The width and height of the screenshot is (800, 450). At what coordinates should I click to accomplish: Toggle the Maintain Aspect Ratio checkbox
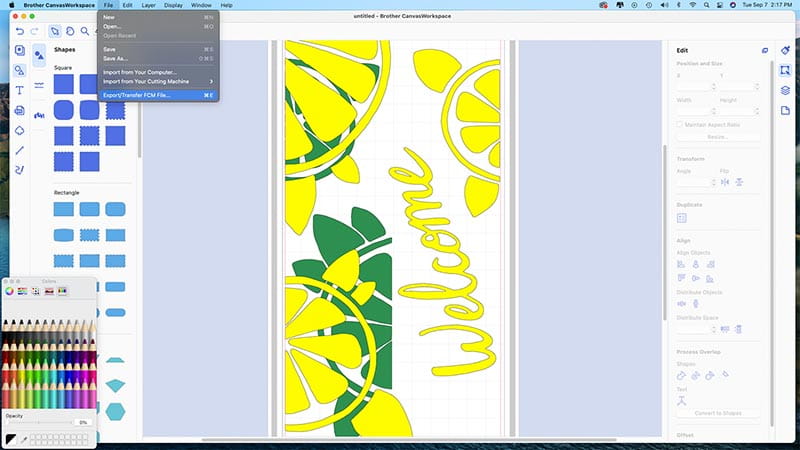pyautogui.click(x=679, y=124)
